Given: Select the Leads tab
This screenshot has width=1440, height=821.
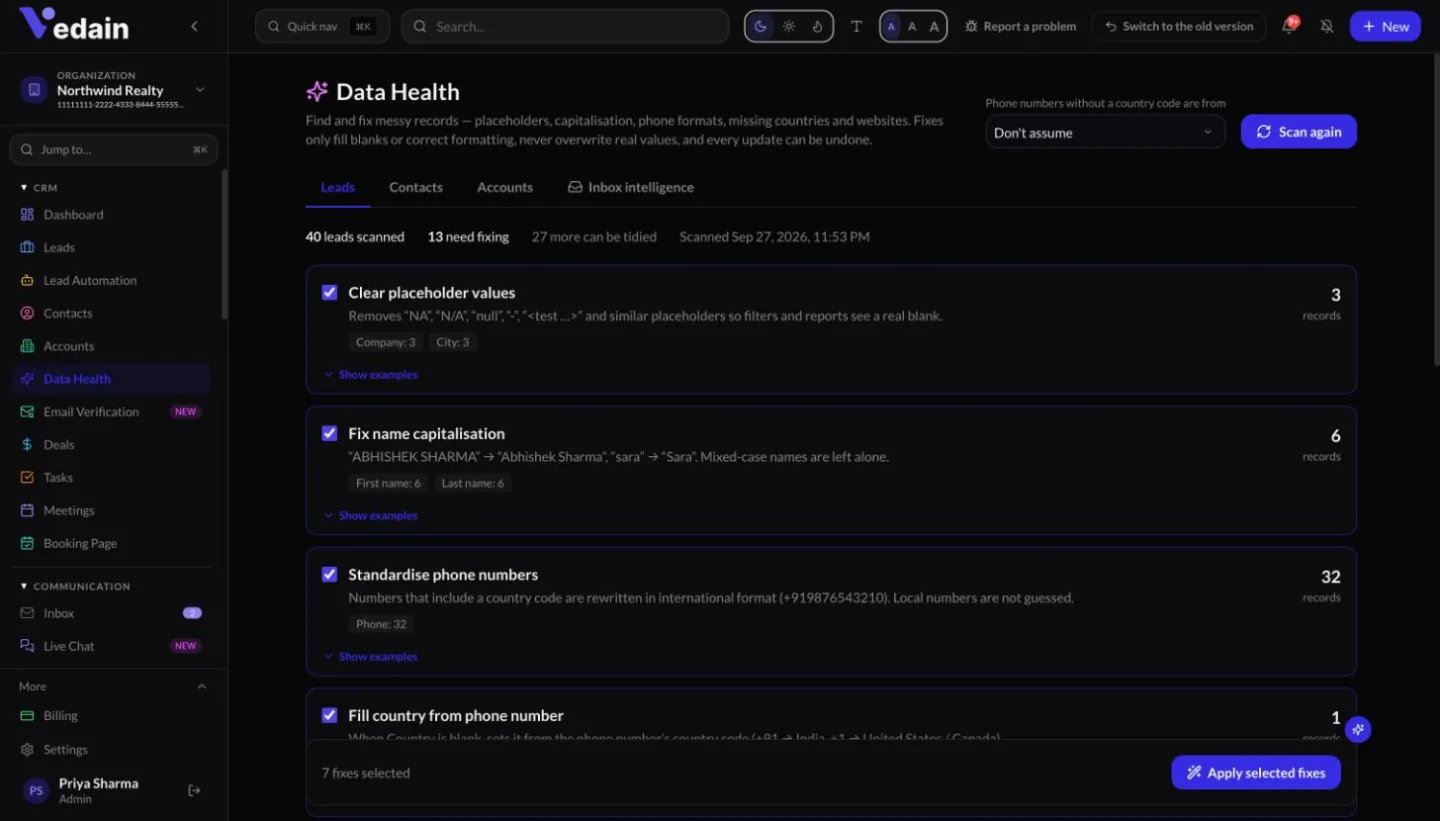Looking at the screenshot, I should click(x=338, y=187).
